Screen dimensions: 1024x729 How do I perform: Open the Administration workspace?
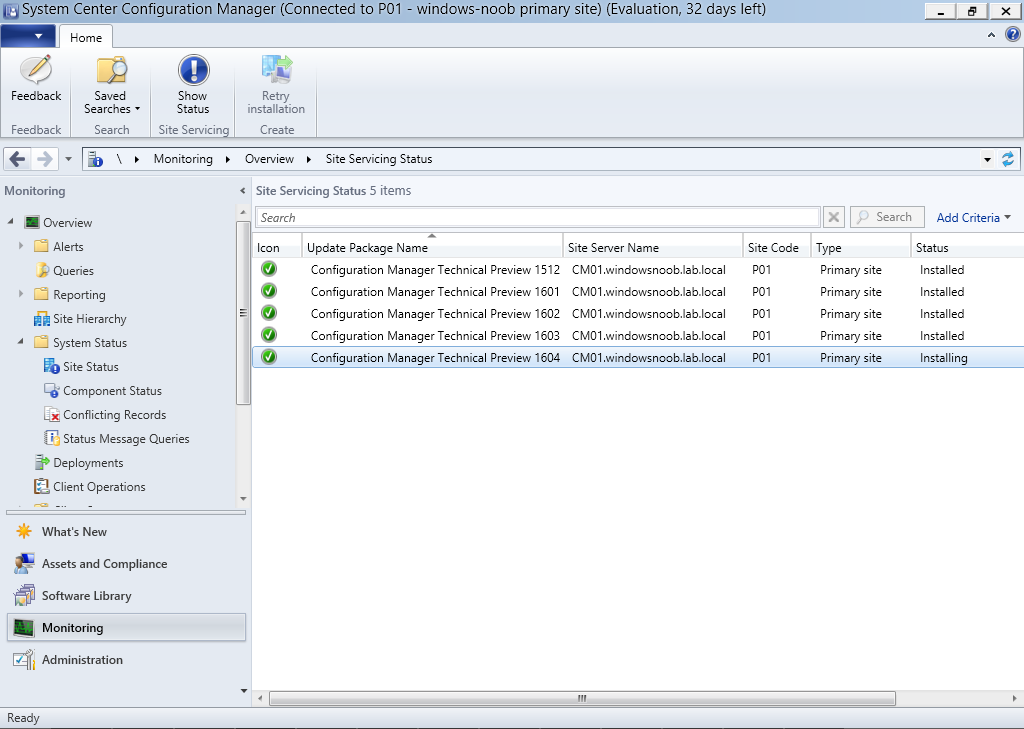(82, 660)
